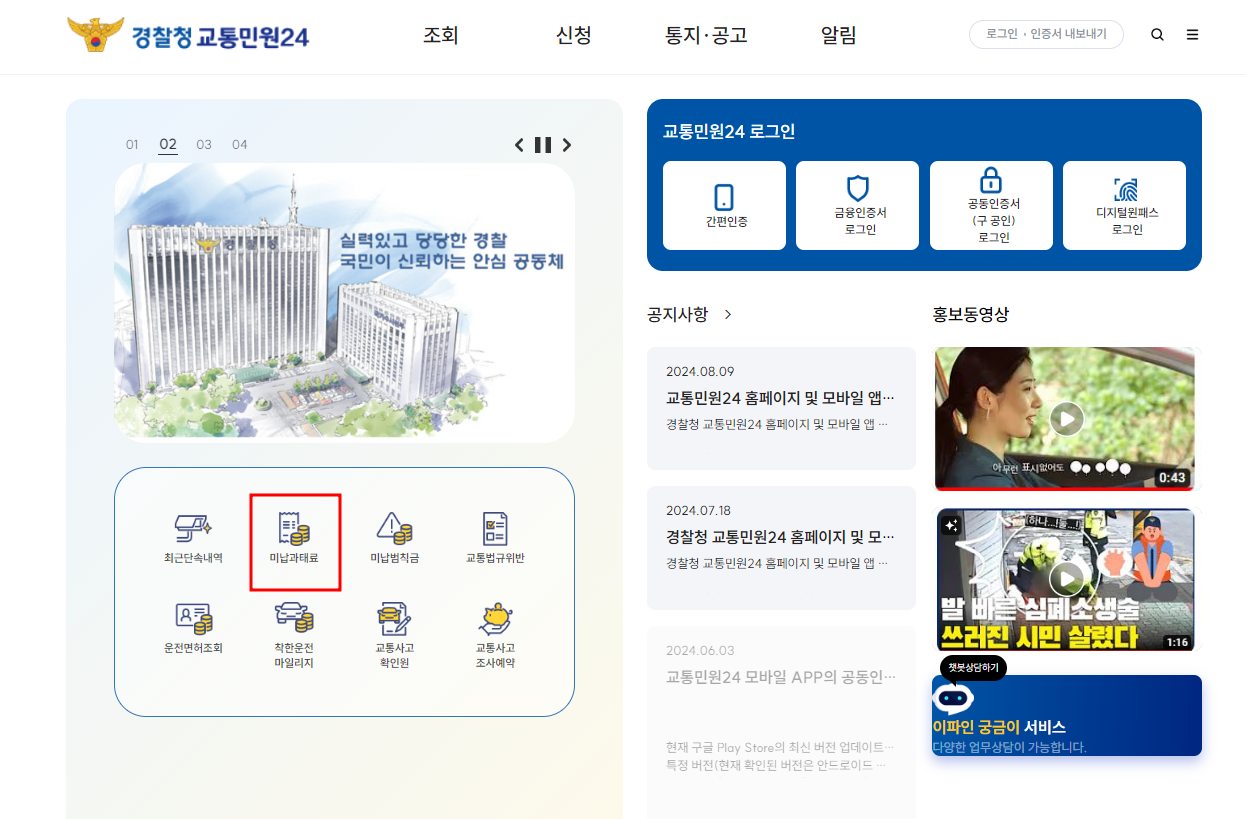Open the 운전면허조회 icon
This screenshot has width=1245, height=819.
pos(193,628)
